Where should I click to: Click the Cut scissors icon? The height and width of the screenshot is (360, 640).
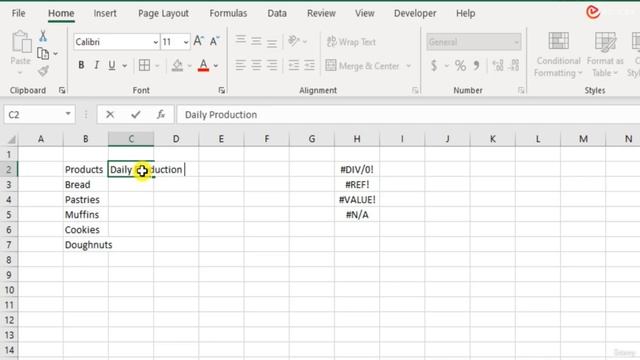43,36
